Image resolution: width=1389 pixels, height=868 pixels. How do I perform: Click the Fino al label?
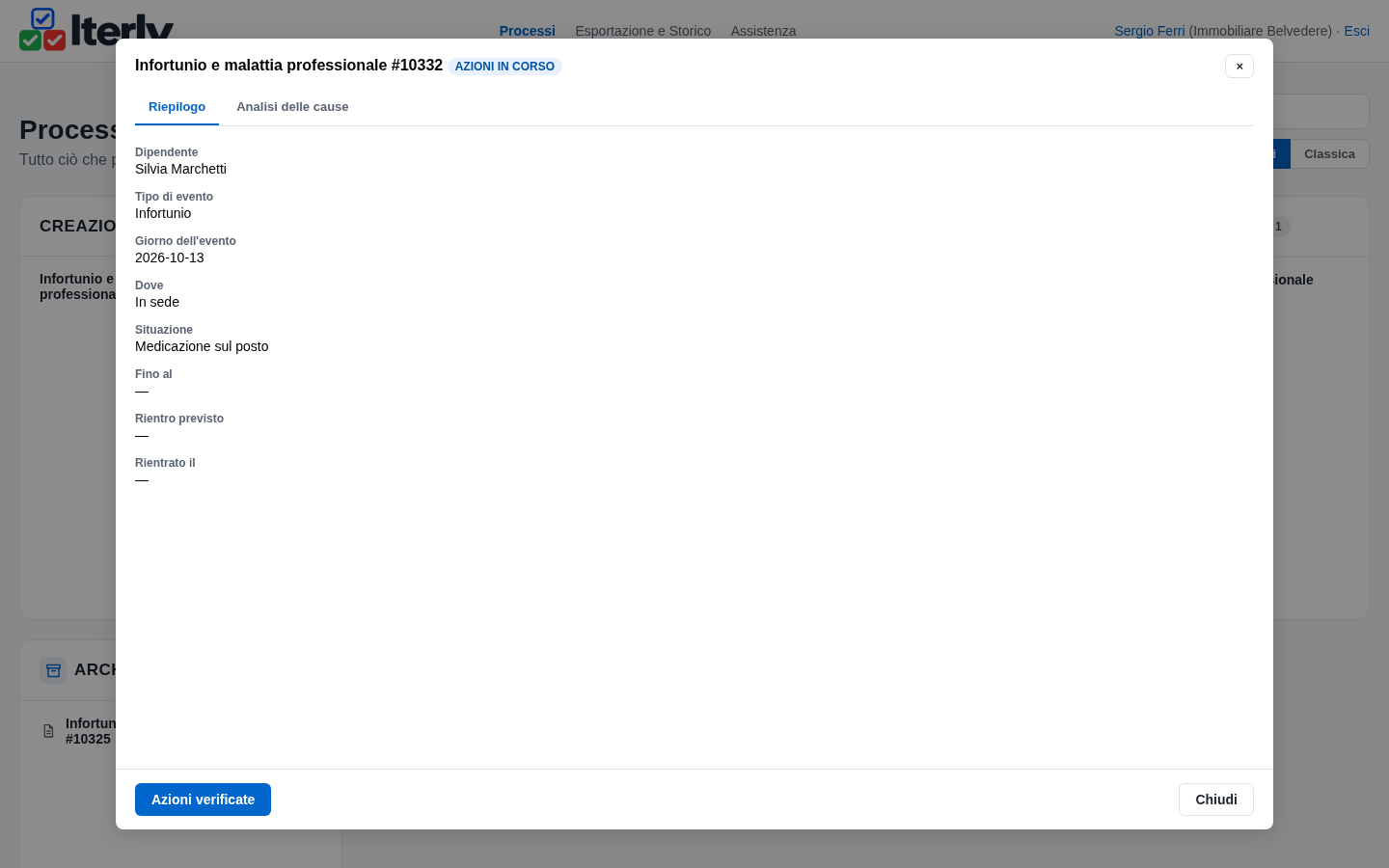pyautogui.click(x=153, y=374)
